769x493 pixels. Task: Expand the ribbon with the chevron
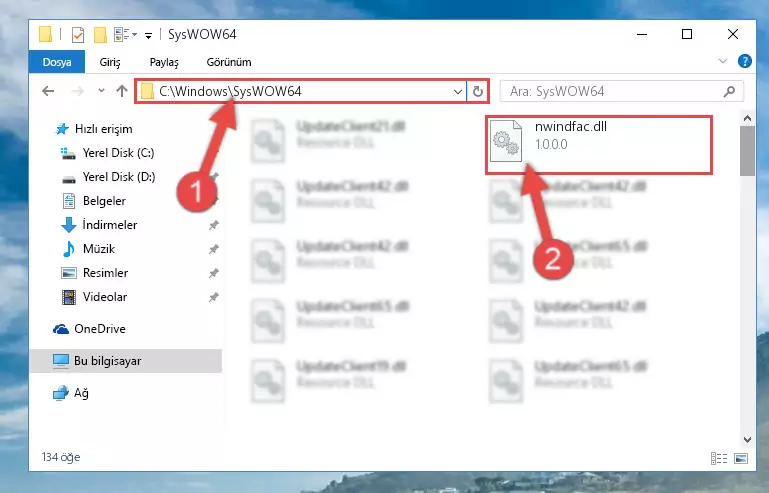point(722,61)
